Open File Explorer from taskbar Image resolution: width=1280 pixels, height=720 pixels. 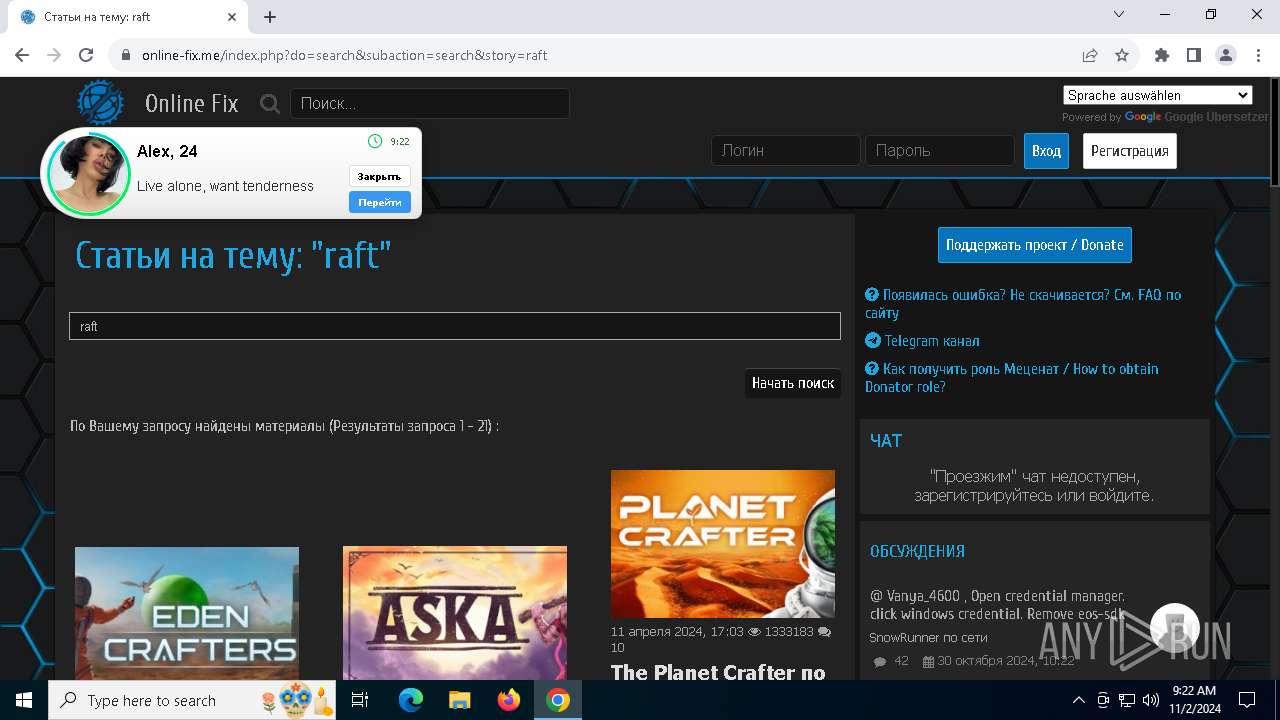click(460, 700)
